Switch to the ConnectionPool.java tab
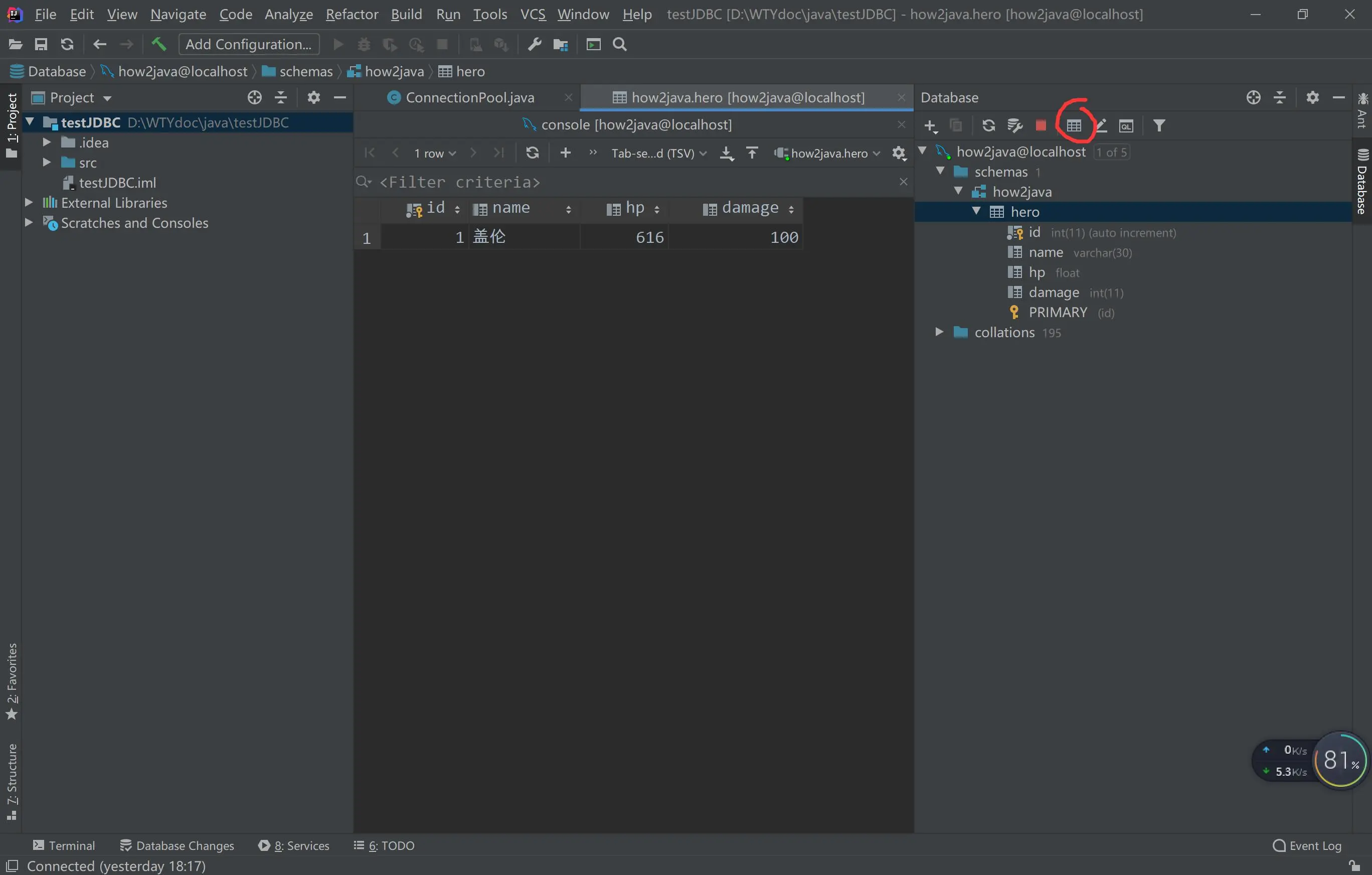Screen dimensions: 1372x875 pyautogui.click(x=469, y=97)
